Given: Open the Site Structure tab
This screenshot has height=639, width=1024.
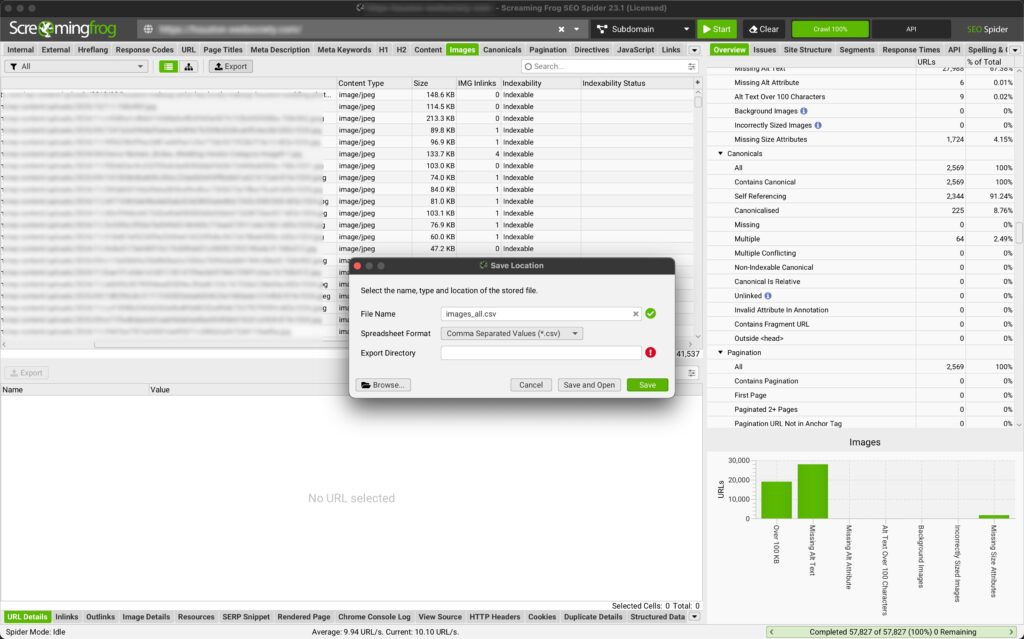Looking at the screenshot, I should point(806,49).
